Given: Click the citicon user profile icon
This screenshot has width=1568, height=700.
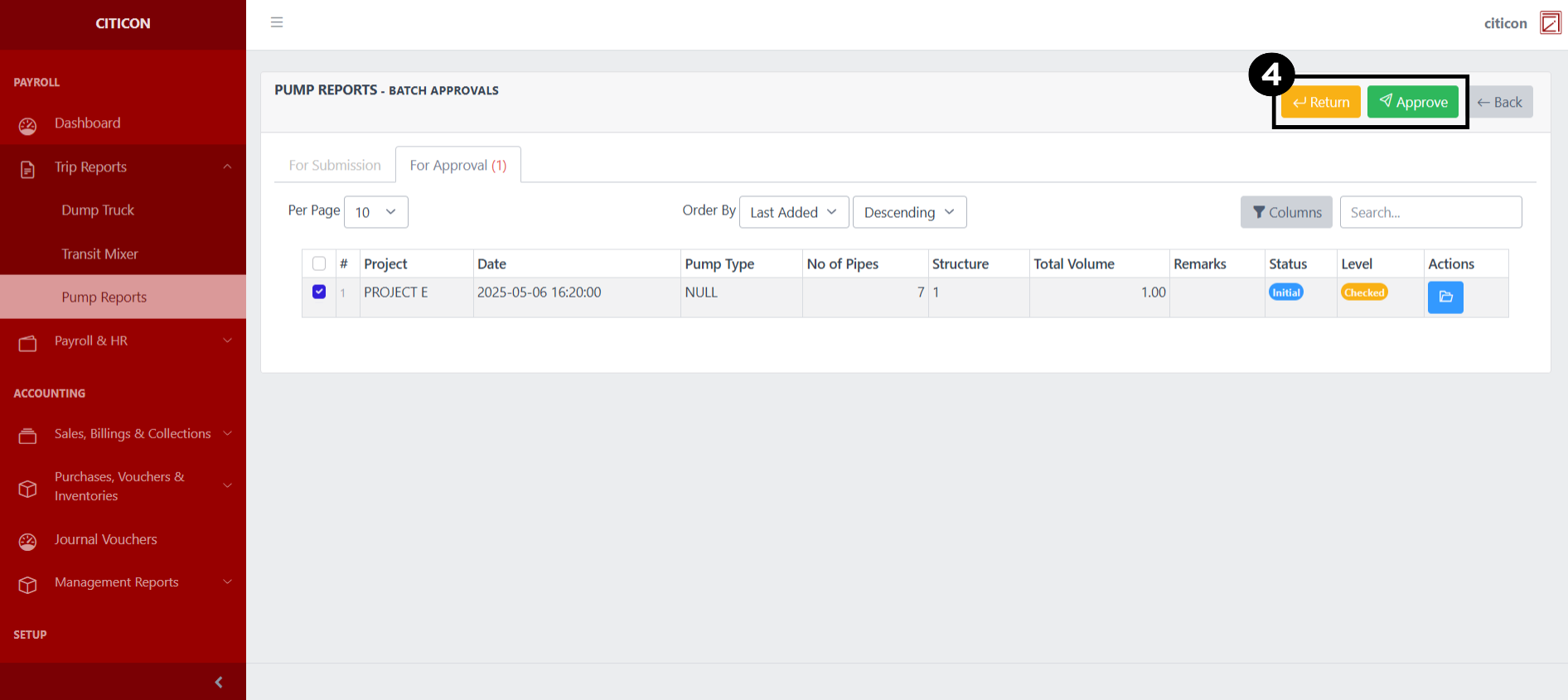Looking at the screenshot, I should (1550, 23).
